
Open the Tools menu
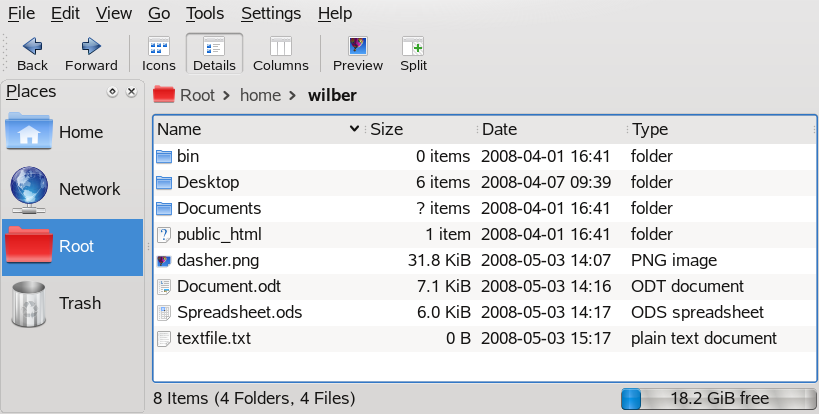coord(205,13)
